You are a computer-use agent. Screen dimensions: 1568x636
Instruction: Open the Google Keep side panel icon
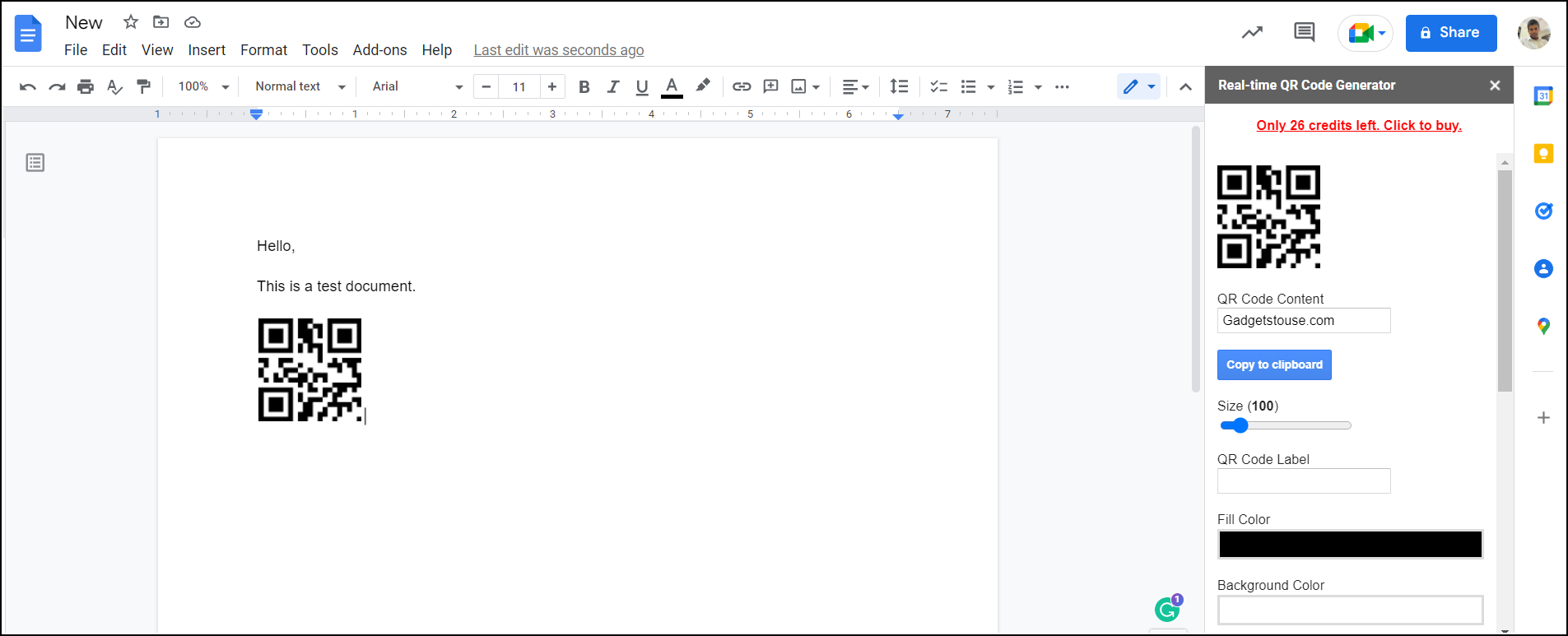pyautogui.click(x=1543, y=154)
